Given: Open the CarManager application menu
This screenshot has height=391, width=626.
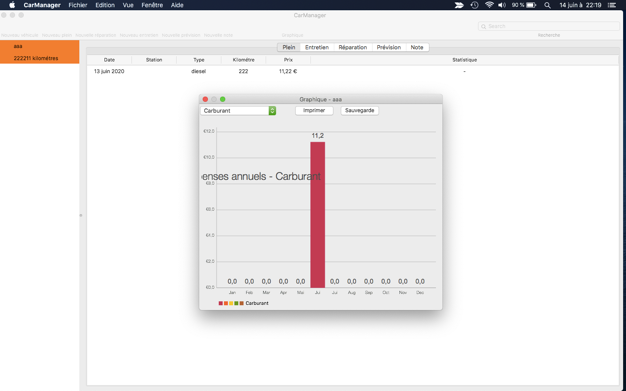Looking at the screenshot, I should (x=42, y=5).
